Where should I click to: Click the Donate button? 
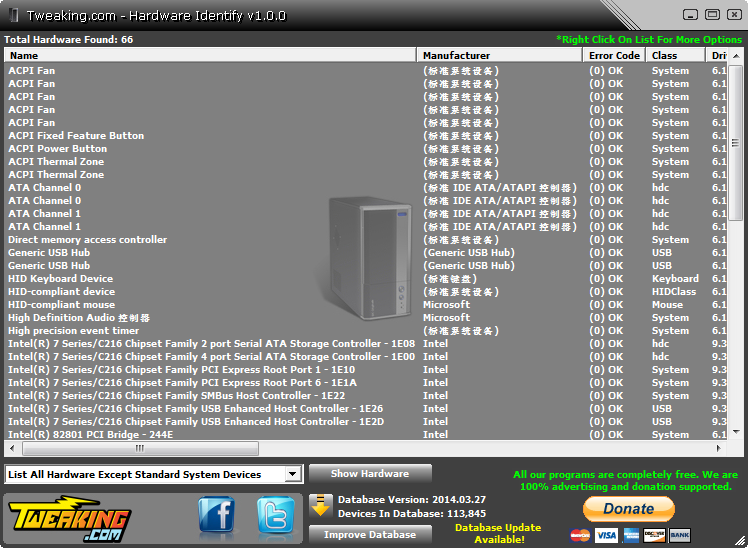tap(629, 508)
